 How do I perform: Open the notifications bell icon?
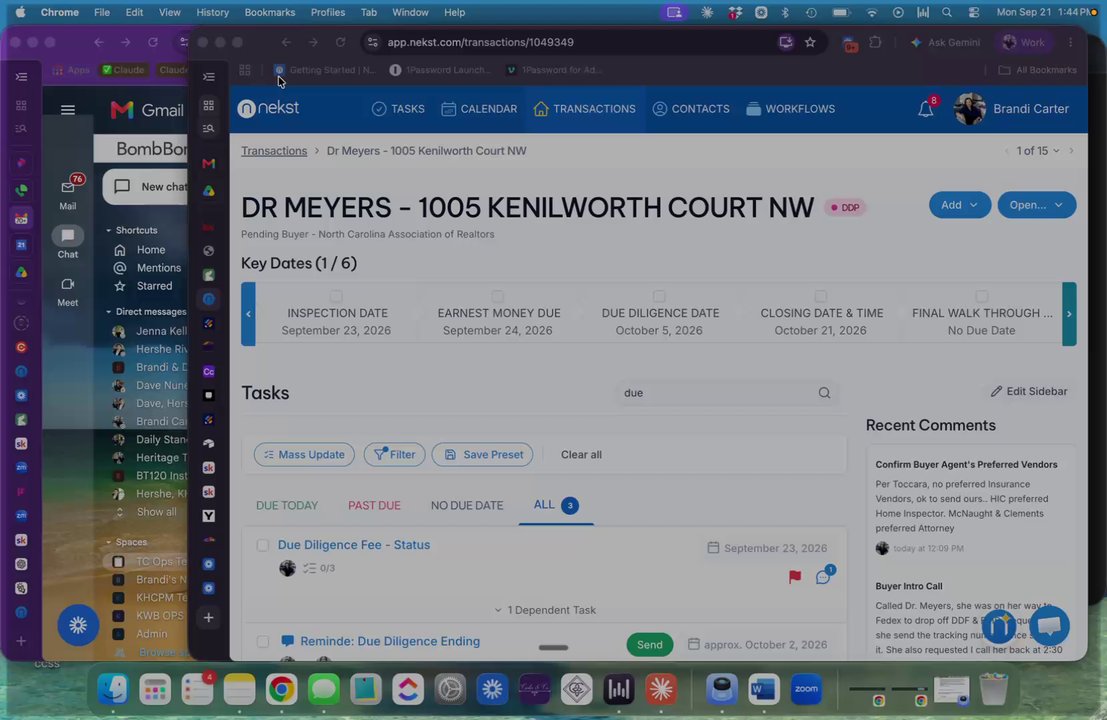pyautogui.click(x=926, y=109)
